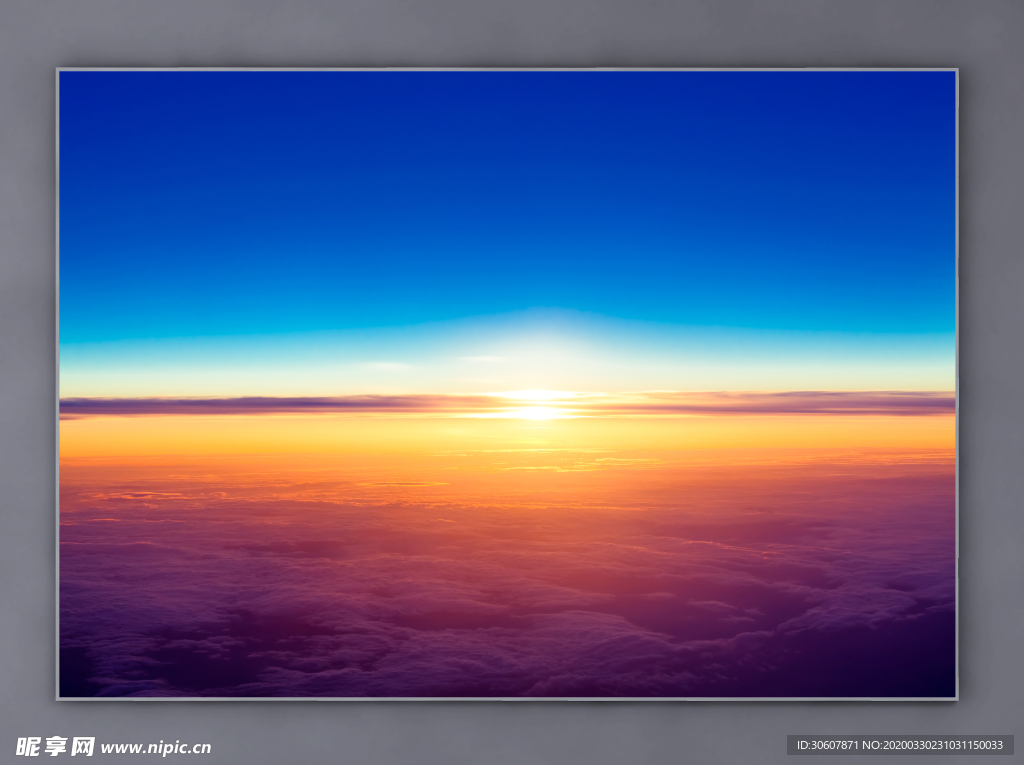
Task: Click the bright sun on the horizon
Action: 536,410
